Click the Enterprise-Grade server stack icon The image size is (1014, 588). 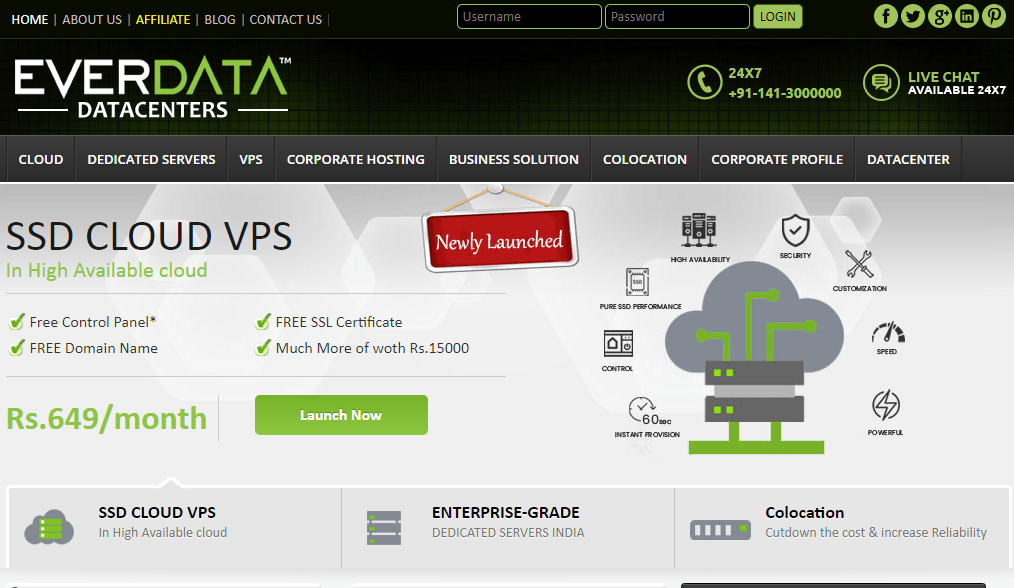coord(384,527)
